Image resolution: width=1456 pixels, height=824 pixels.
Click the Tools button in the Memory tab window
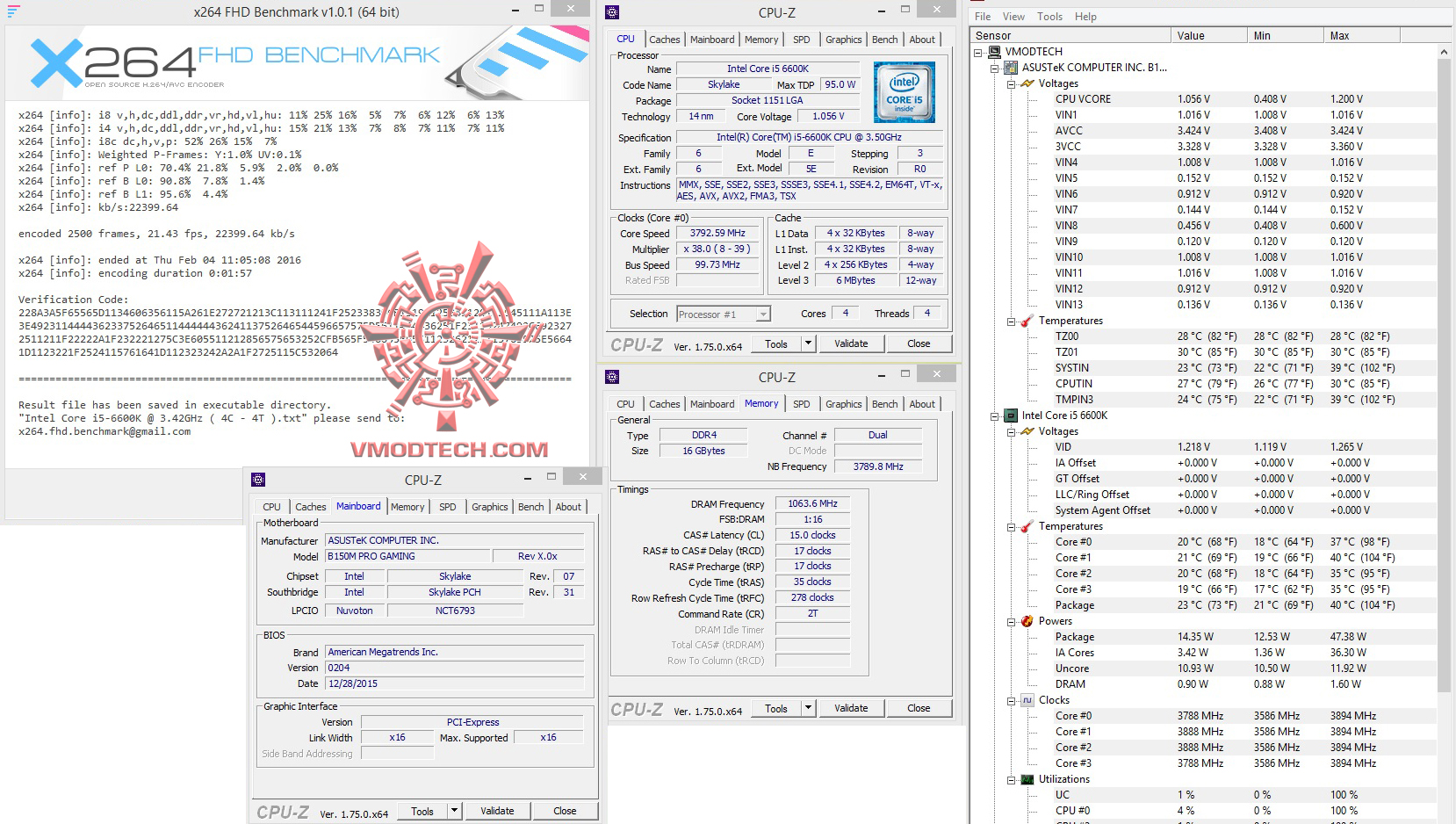776,708
